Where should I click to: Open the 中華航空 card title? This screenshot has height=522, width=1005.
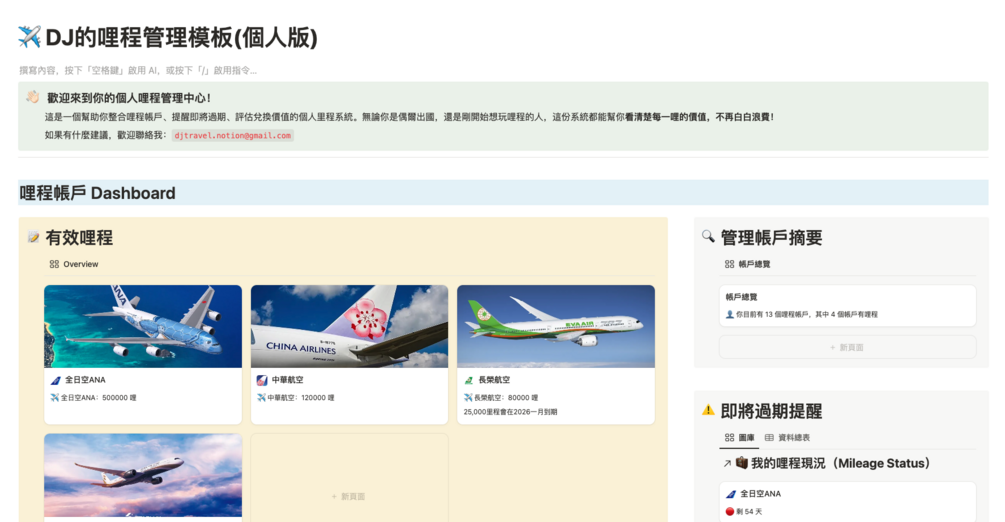pyautogui.click(x=287, y=380)
